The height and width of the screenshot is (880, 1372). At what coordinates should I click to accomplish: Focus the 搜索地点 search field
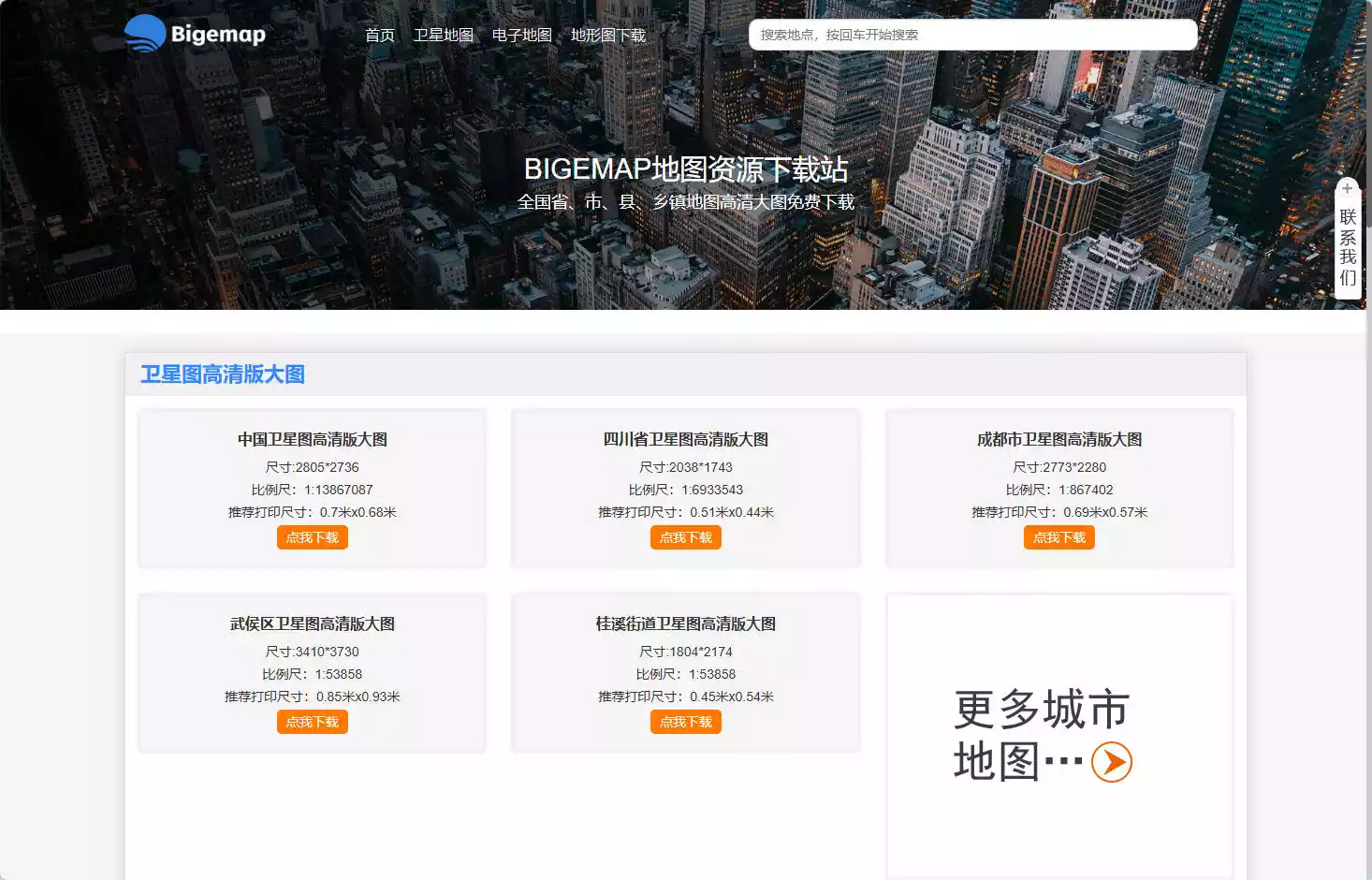click(x=973, y=35)
